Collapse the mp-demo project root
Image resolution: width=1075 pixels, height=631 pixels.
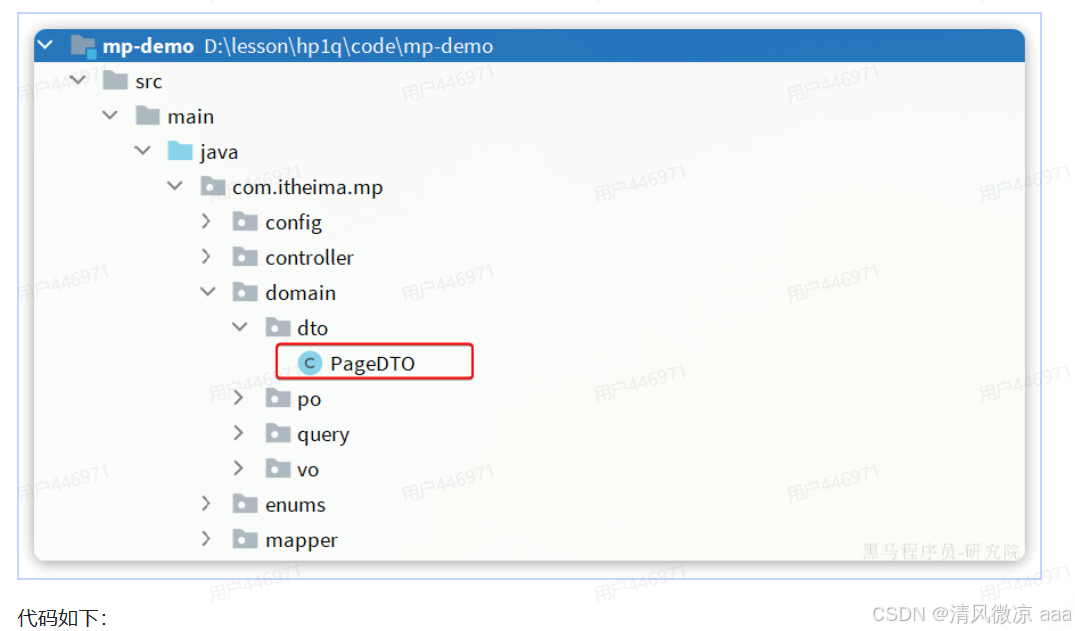click(x=46, y=45)
